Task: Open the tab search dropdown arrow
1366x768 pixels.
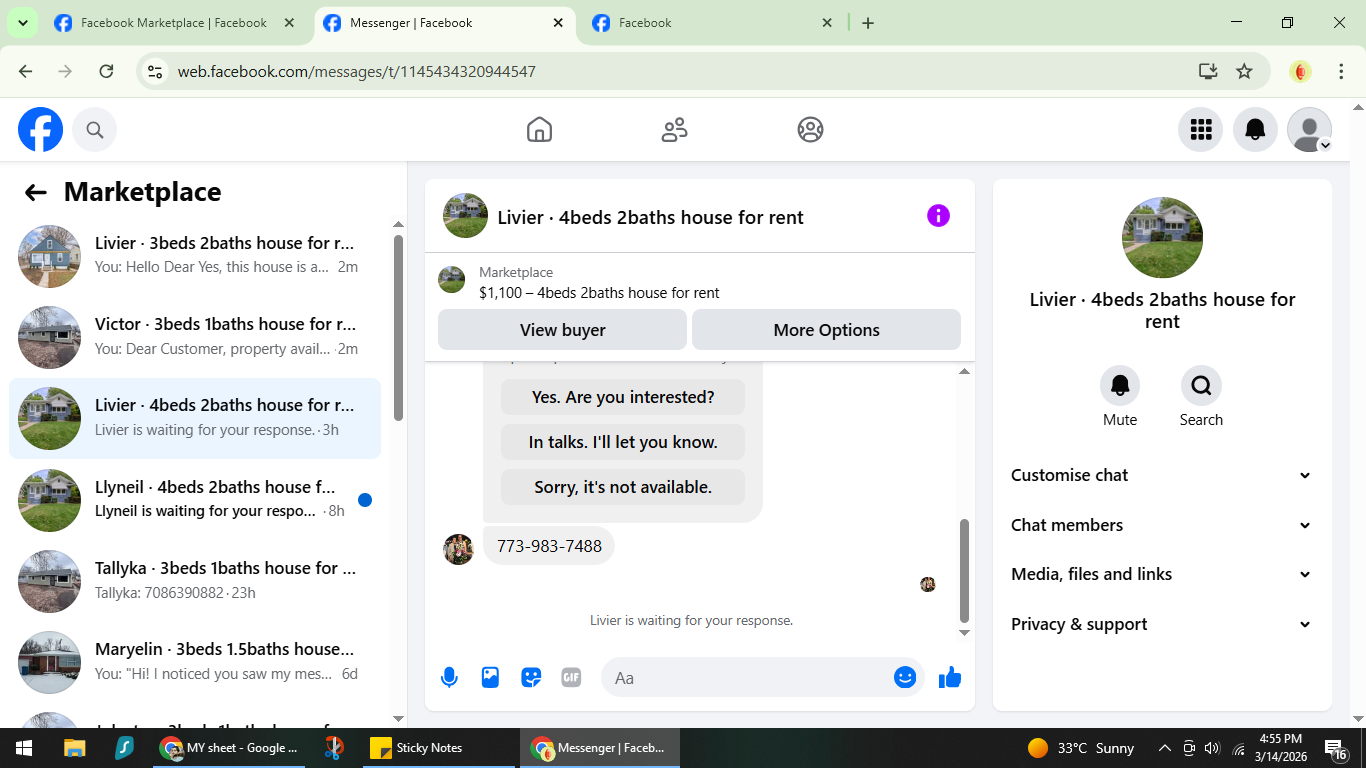Action: 22,23
